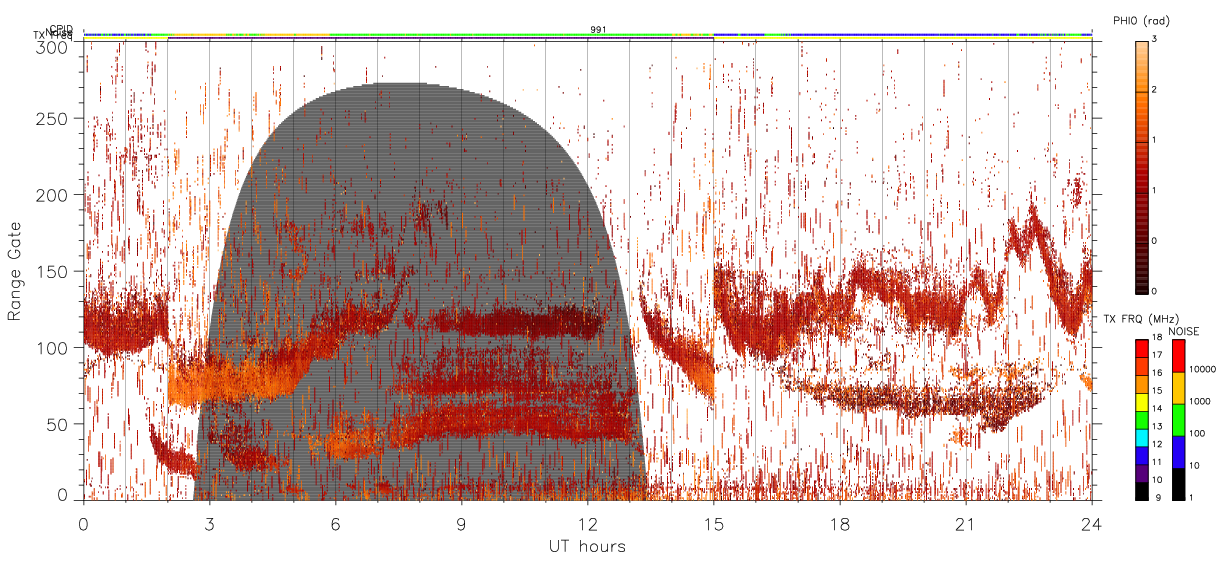
Task: Click the '14' label on TX FRQ scale
Action: point(1157,408)
